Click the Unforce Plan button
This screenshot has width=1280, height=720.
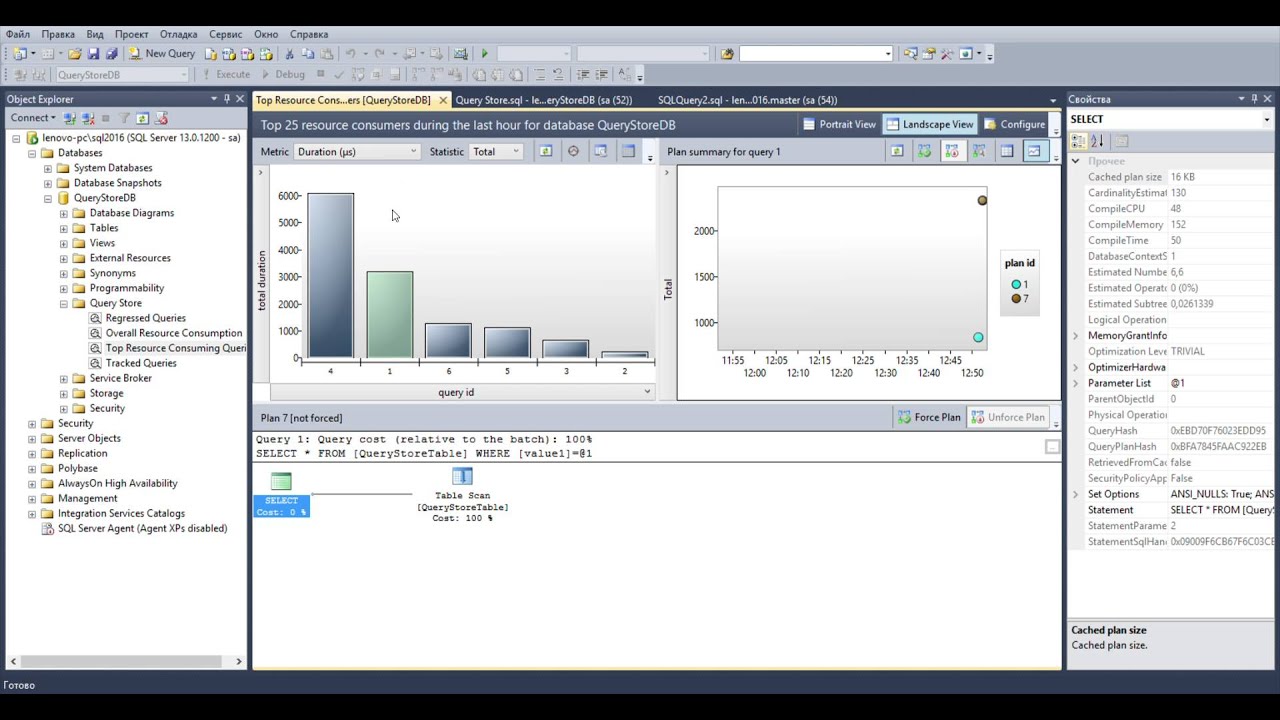pos(1008,418)
